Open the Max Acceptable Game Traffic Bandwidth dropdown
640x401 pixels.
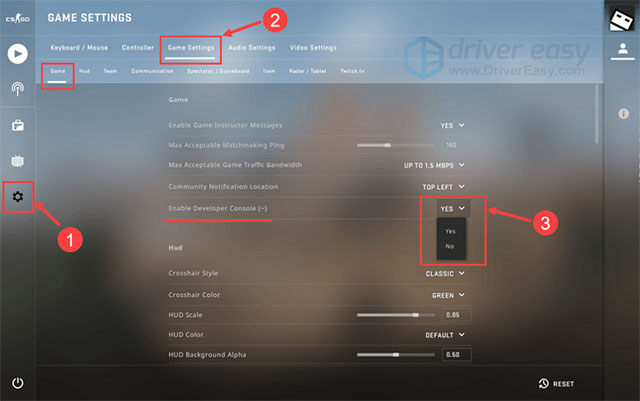point(434,165)
